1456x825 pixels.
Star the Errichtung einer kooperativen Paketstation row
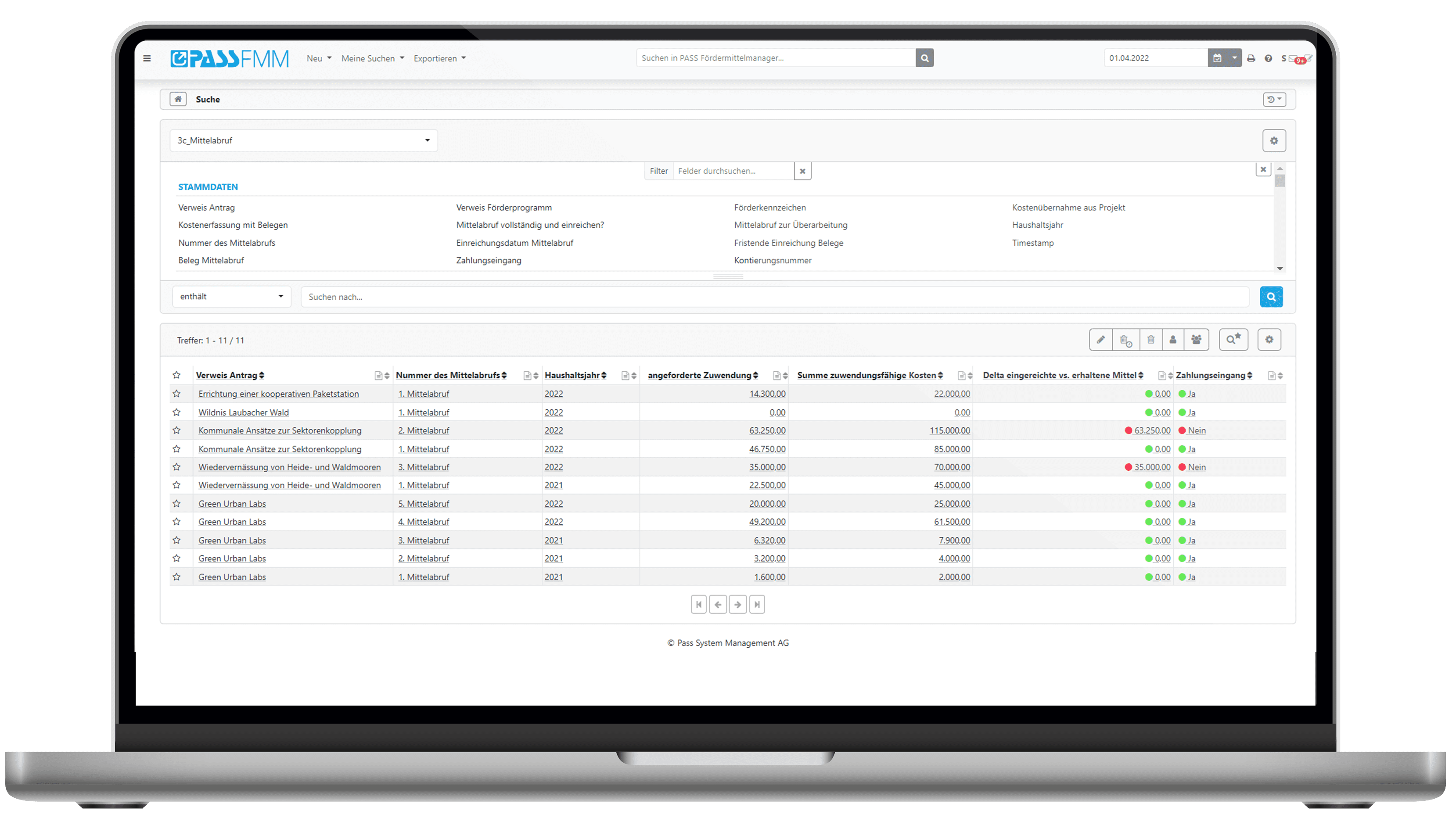177,394
